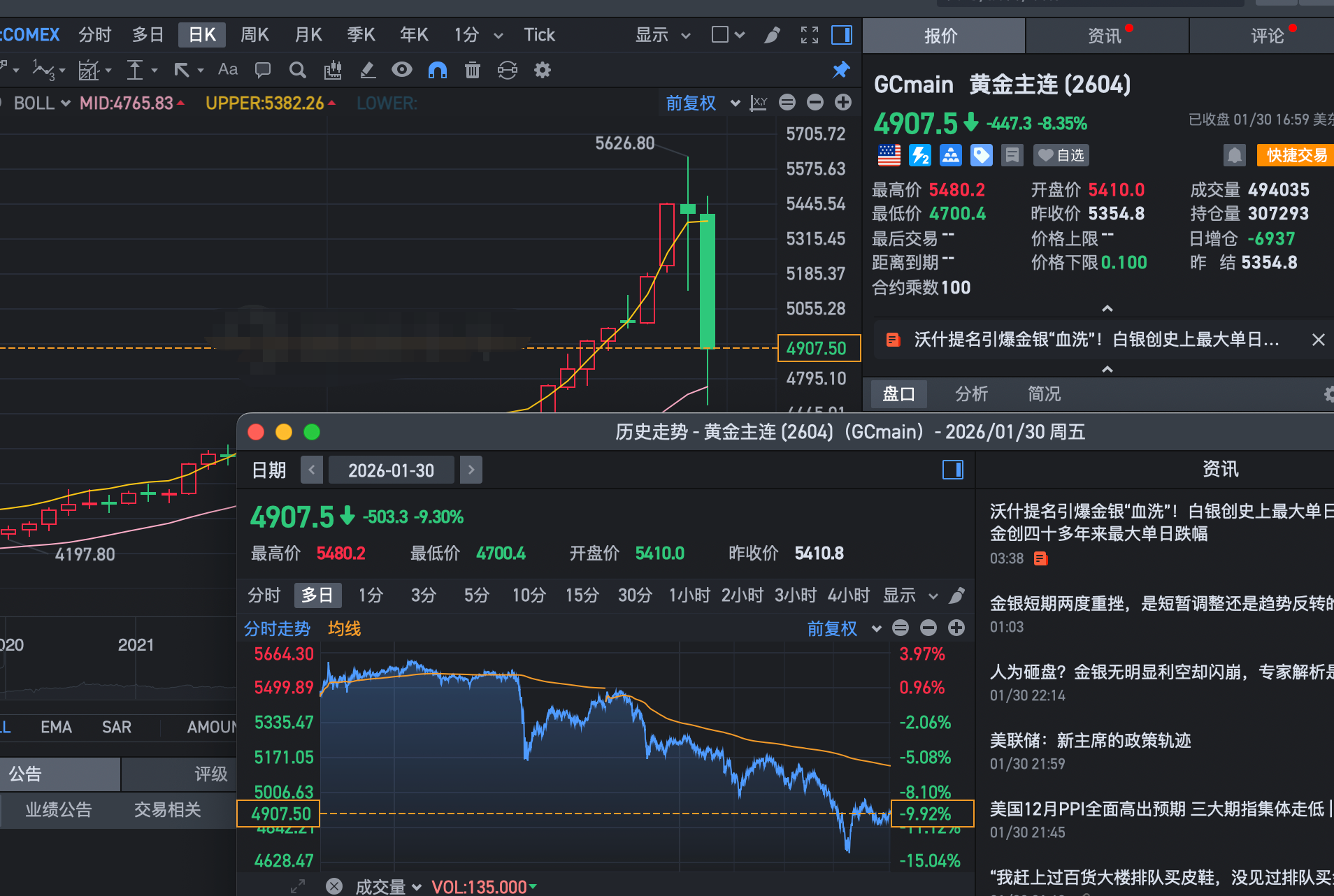Go to next date arrow
Image resolution: width=1334 pixels, height=896 pixels.
[x=471, y=470]
